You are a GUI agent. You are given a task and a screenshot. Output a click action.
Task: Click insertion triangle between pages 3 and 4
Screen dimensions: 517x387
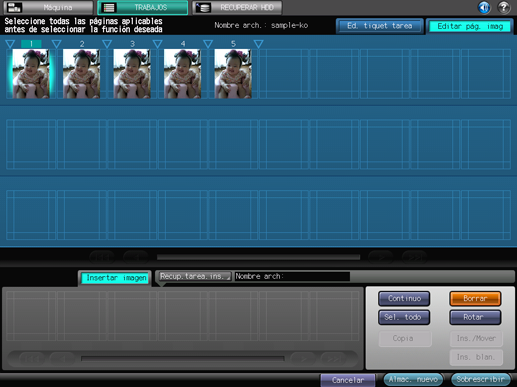(157, 44)
